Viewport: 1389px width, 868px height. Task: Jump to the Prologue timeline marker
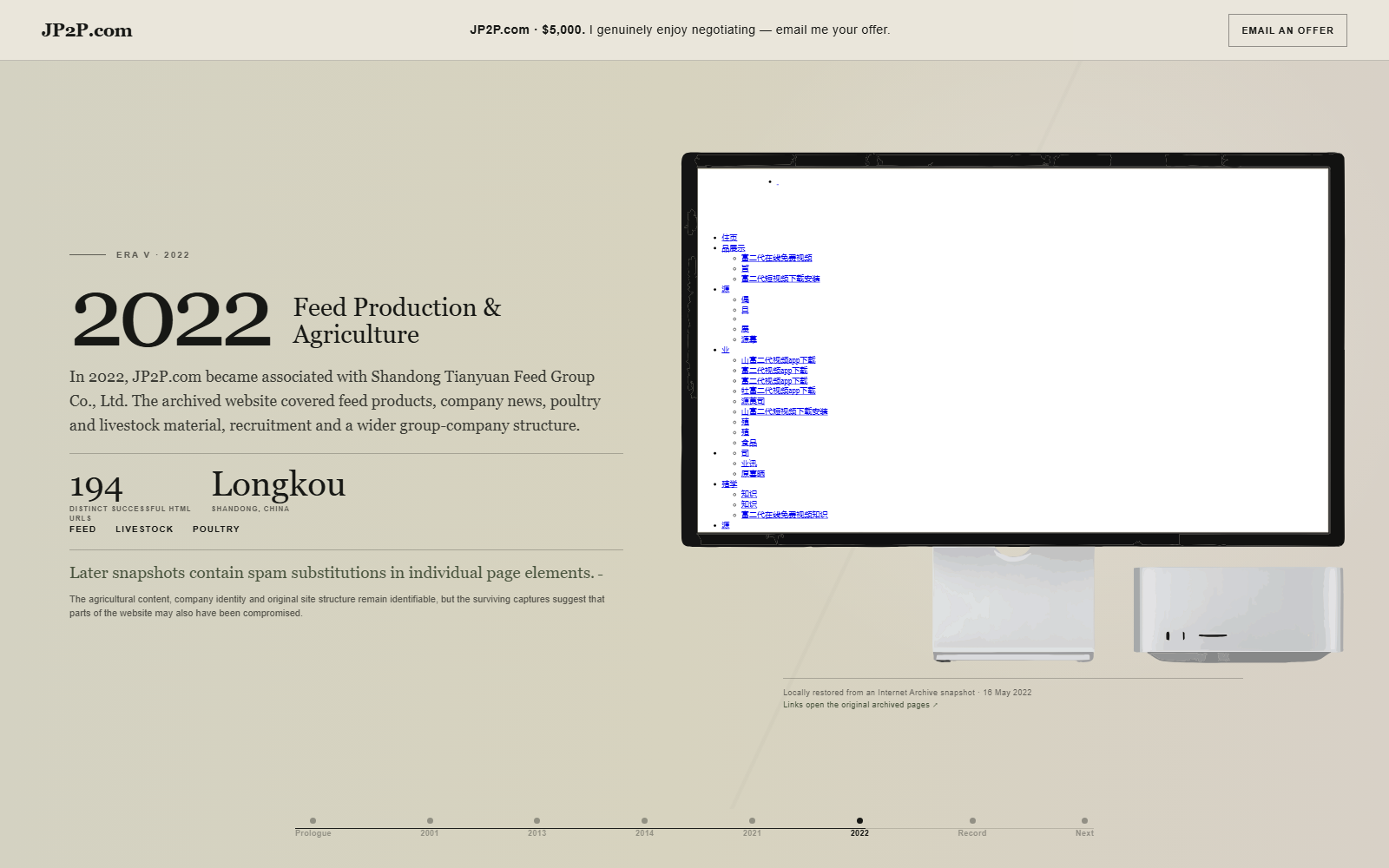313,826
